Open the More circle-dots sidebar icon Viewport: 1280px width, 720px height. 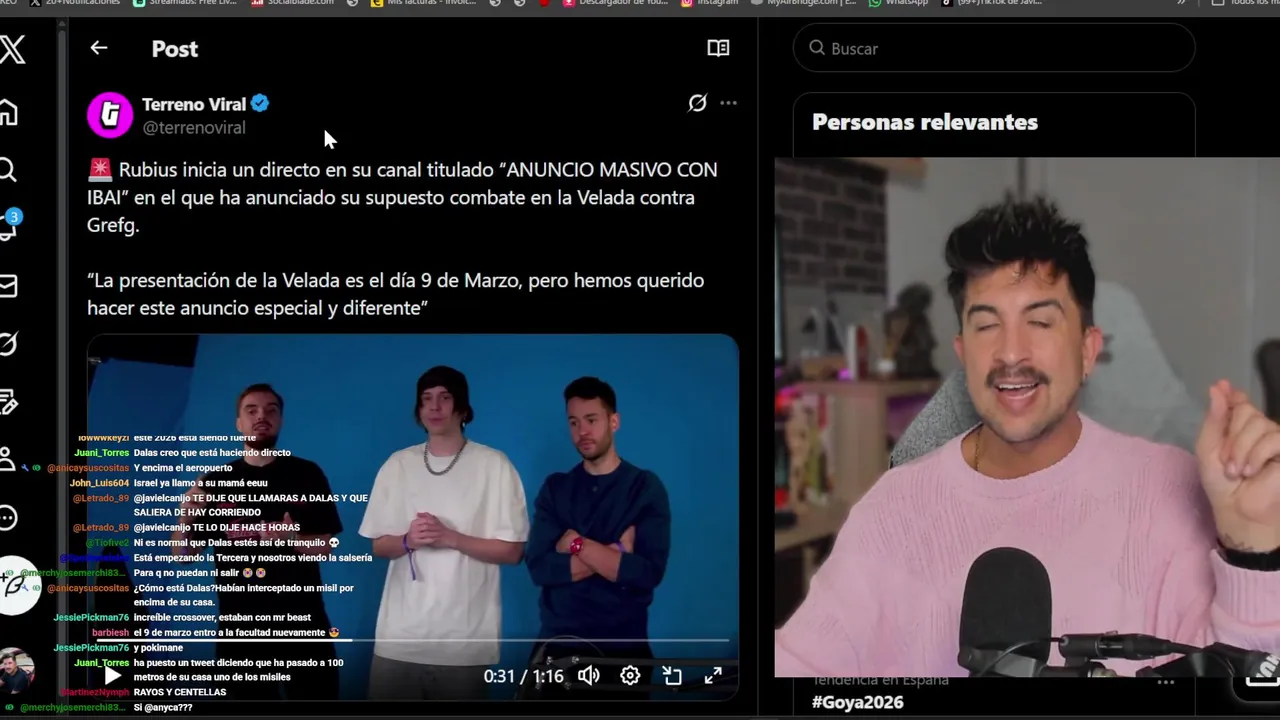8,517
